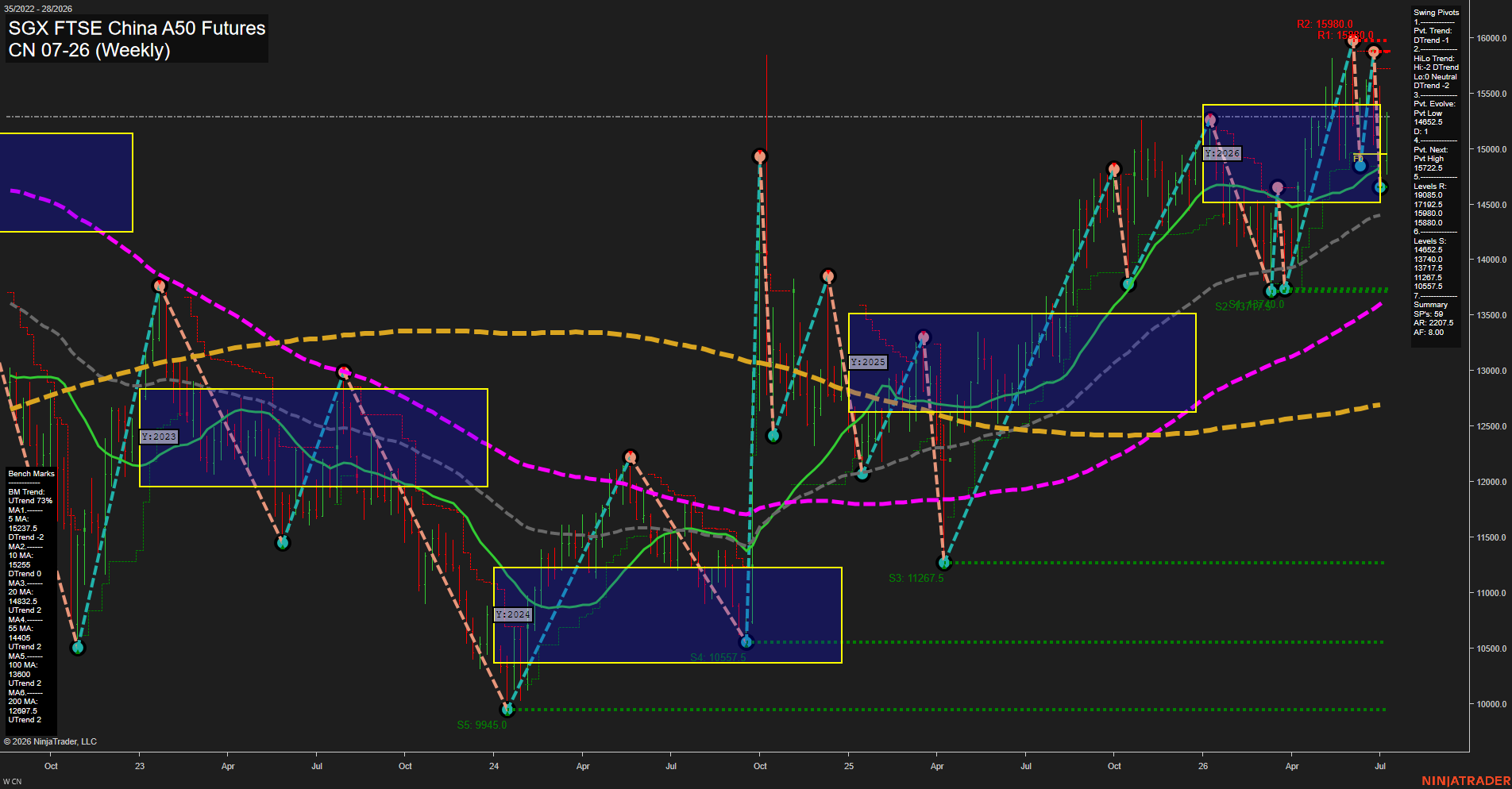
Task: Click the S4: 10557.5 support label
Action: pos(718,657)
